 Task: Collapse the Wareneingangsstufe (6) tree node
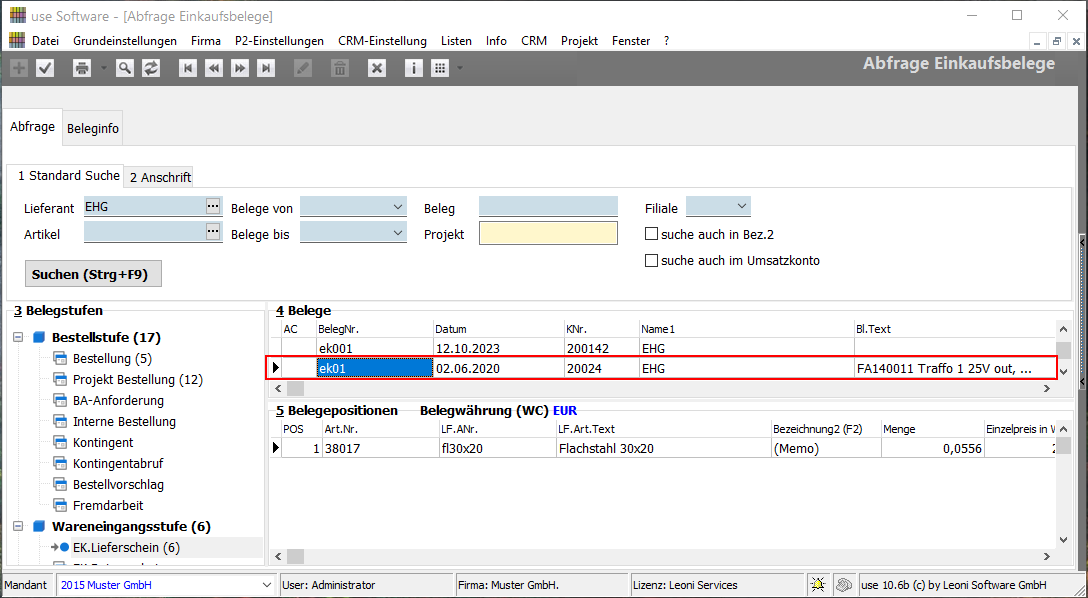[x=18, y=527]
